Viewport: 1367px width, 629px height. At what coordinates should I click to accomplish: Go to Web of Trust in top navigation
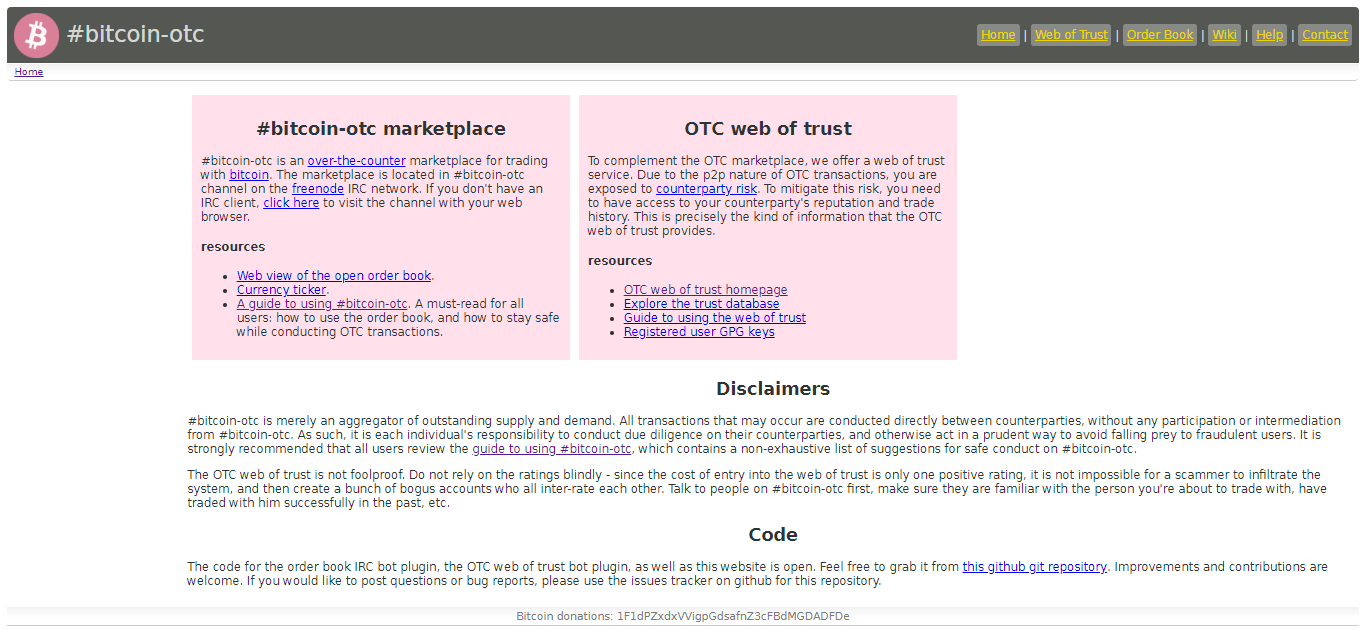coord(1071,35)
